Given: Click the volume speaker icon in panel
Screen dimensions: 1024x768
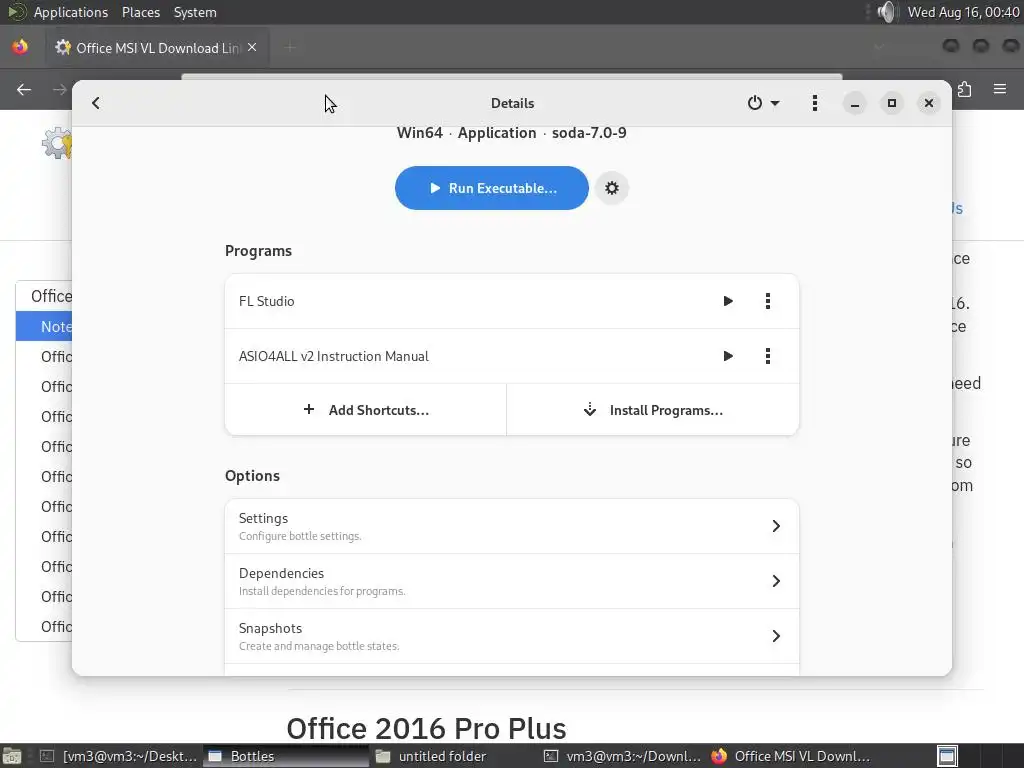Looking at the screenshot, I should 888,12.
